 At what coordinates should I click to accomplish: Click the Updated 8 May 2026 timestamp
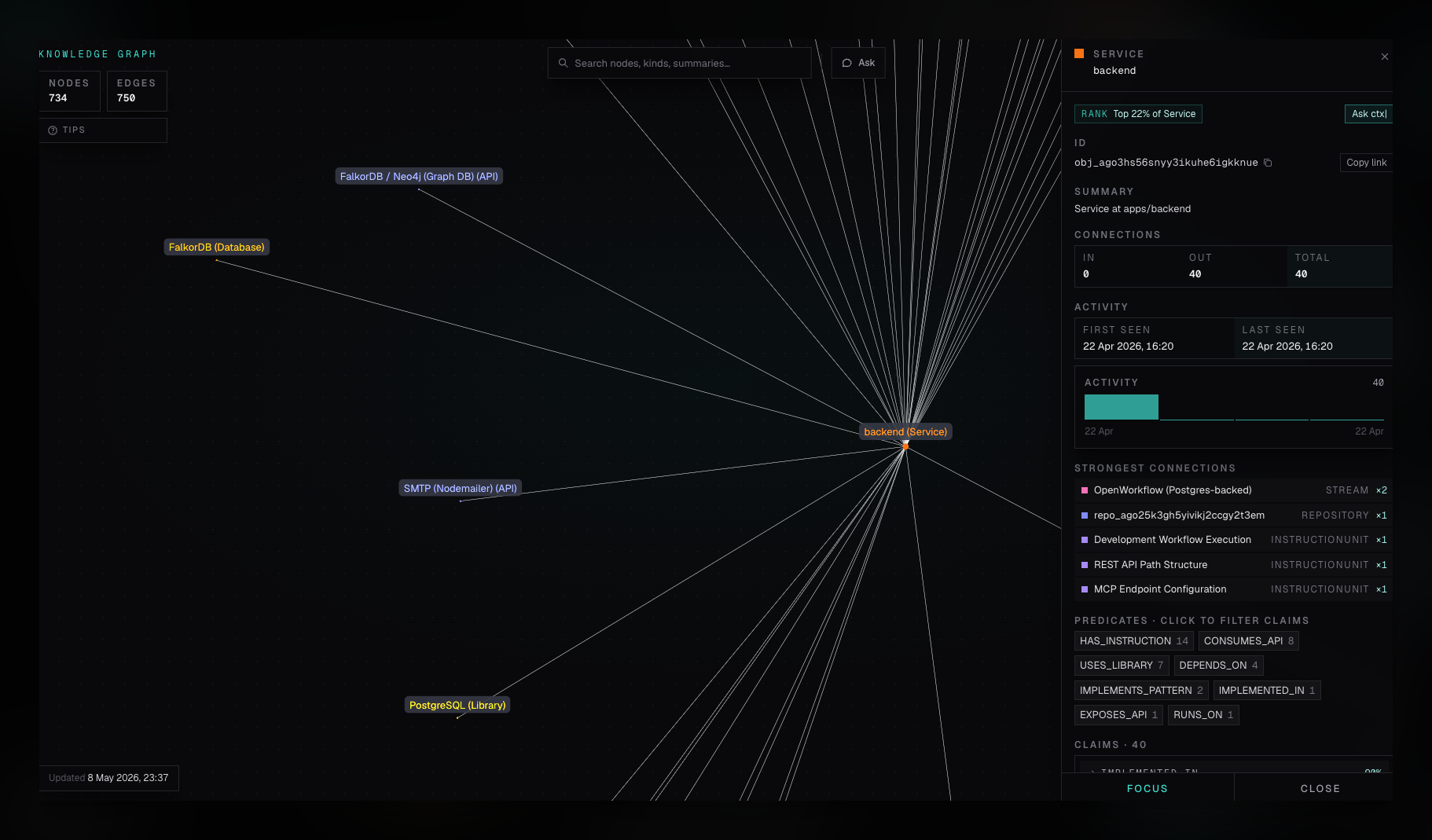pyautogui.click(x=109, y=778)
